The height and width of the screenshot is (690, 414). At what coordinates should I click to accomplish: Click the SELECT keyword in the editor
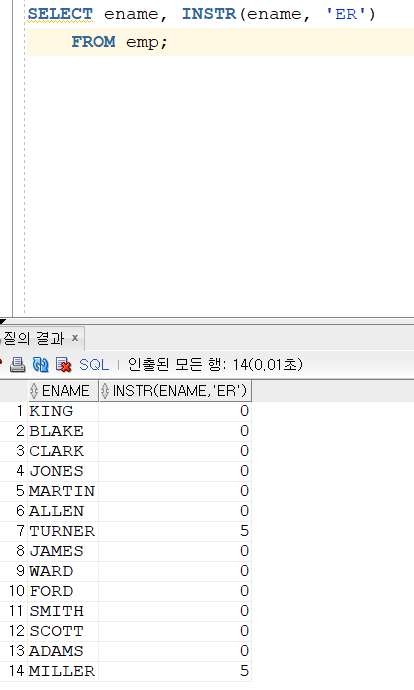point(60,14)
